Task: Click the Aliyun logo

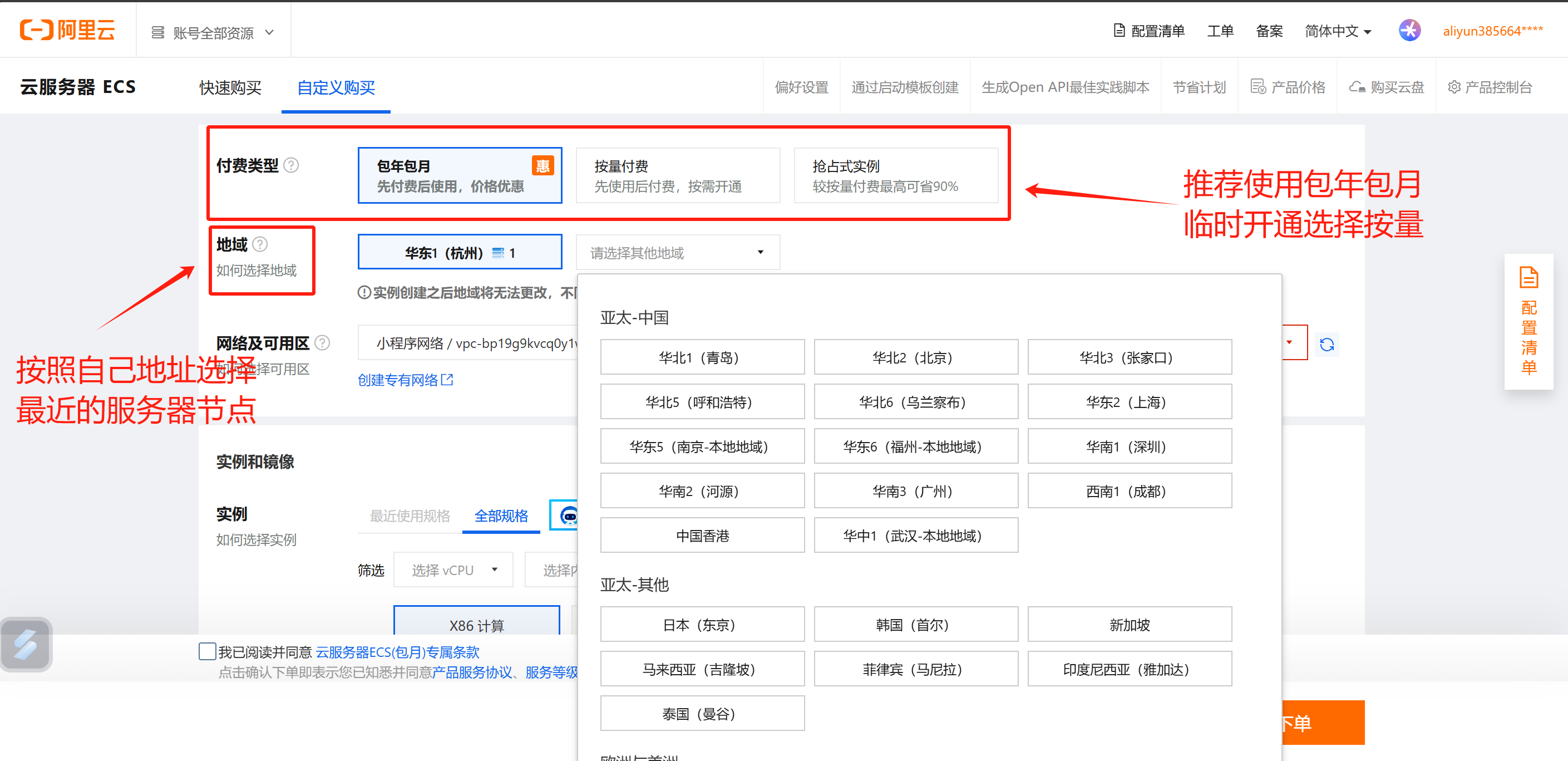Action: (x=67, y=30)
